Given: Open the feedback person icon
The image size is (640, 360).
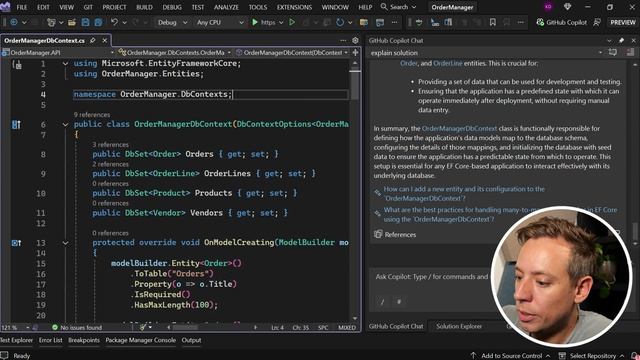Looking at the screenshot, I should pos(597,22).
